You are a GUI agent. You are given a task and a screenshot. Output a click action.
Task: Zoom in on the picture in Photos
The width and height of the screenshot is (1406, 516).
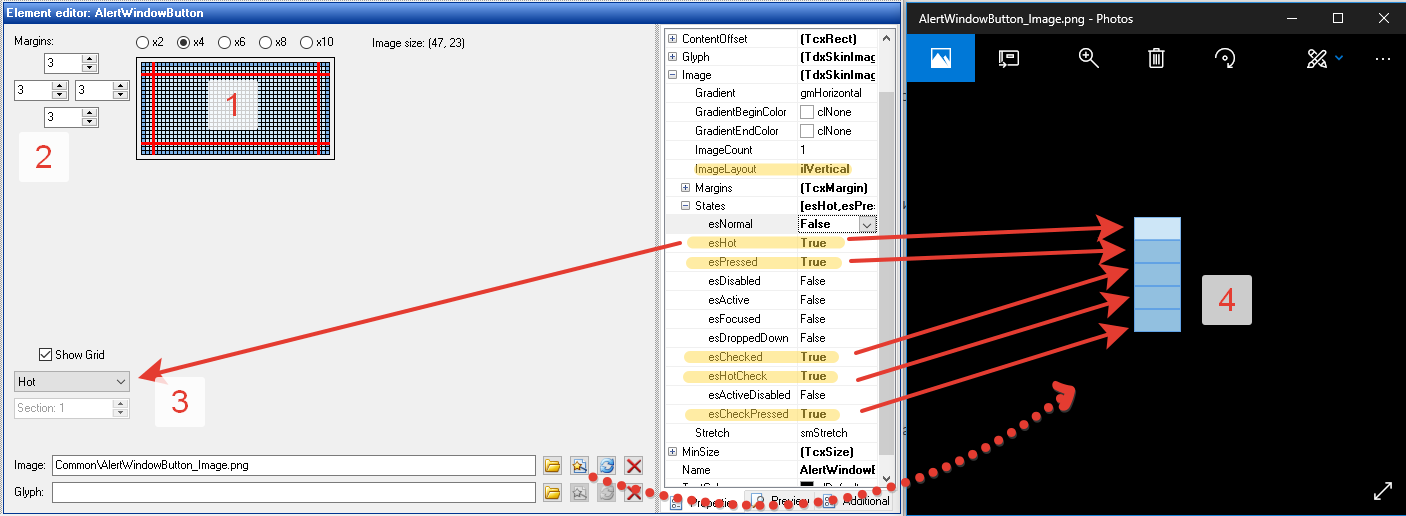coord(1089,59)
